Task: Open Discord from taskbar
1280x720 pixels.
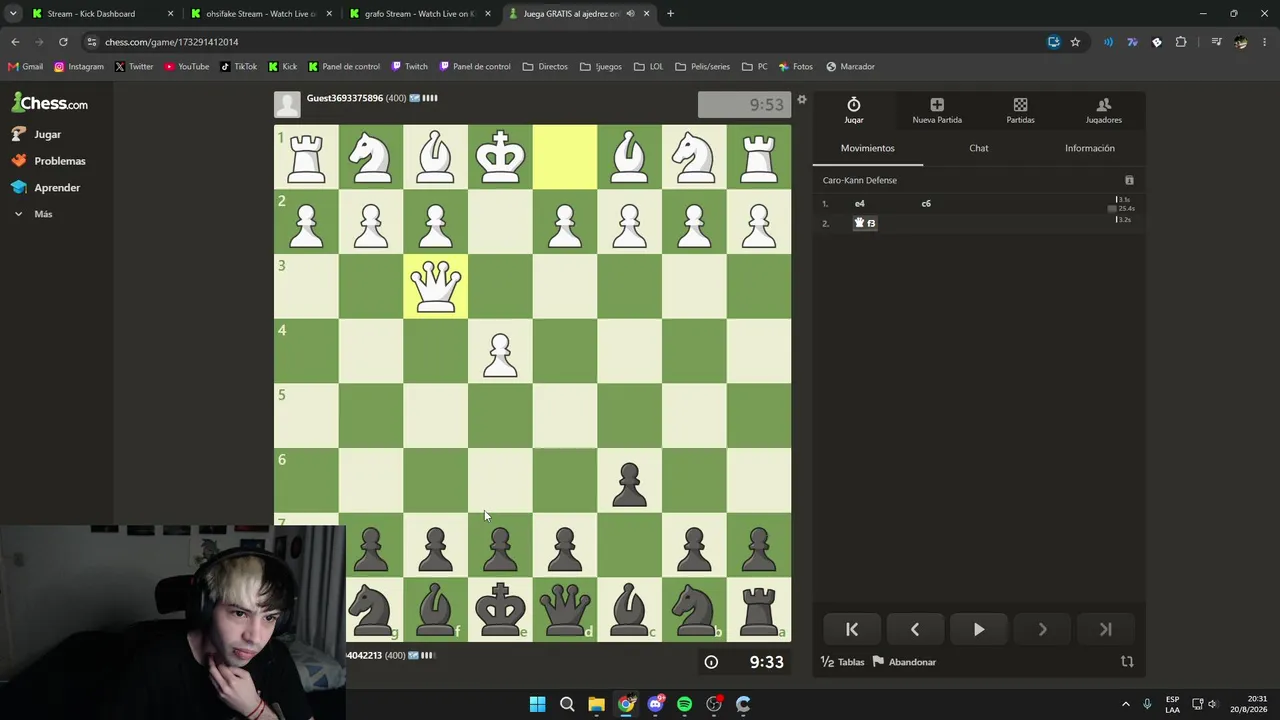Action: [x=655, y=704]
